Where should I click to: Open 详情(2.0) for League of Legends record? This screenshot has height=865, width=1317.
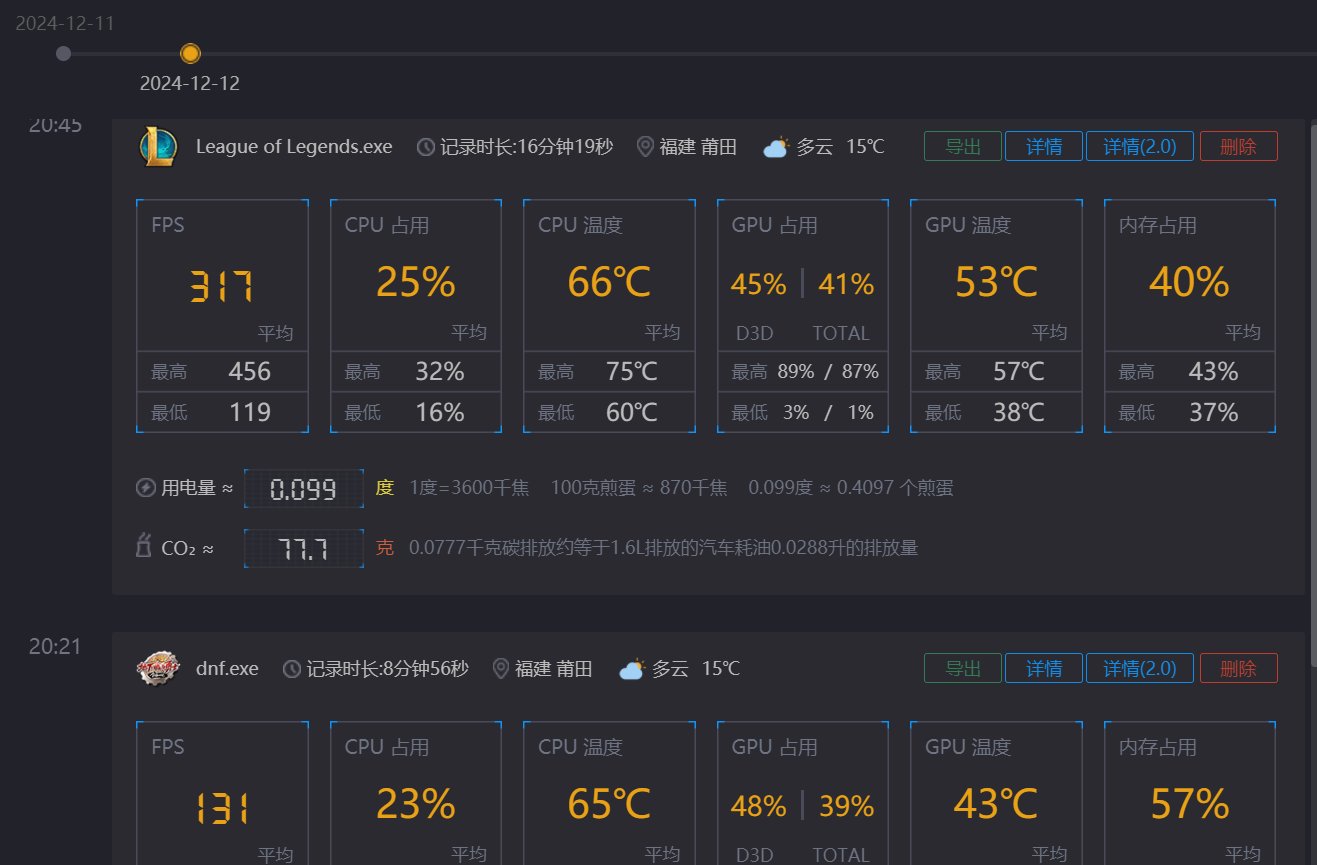click(1139, 146)
